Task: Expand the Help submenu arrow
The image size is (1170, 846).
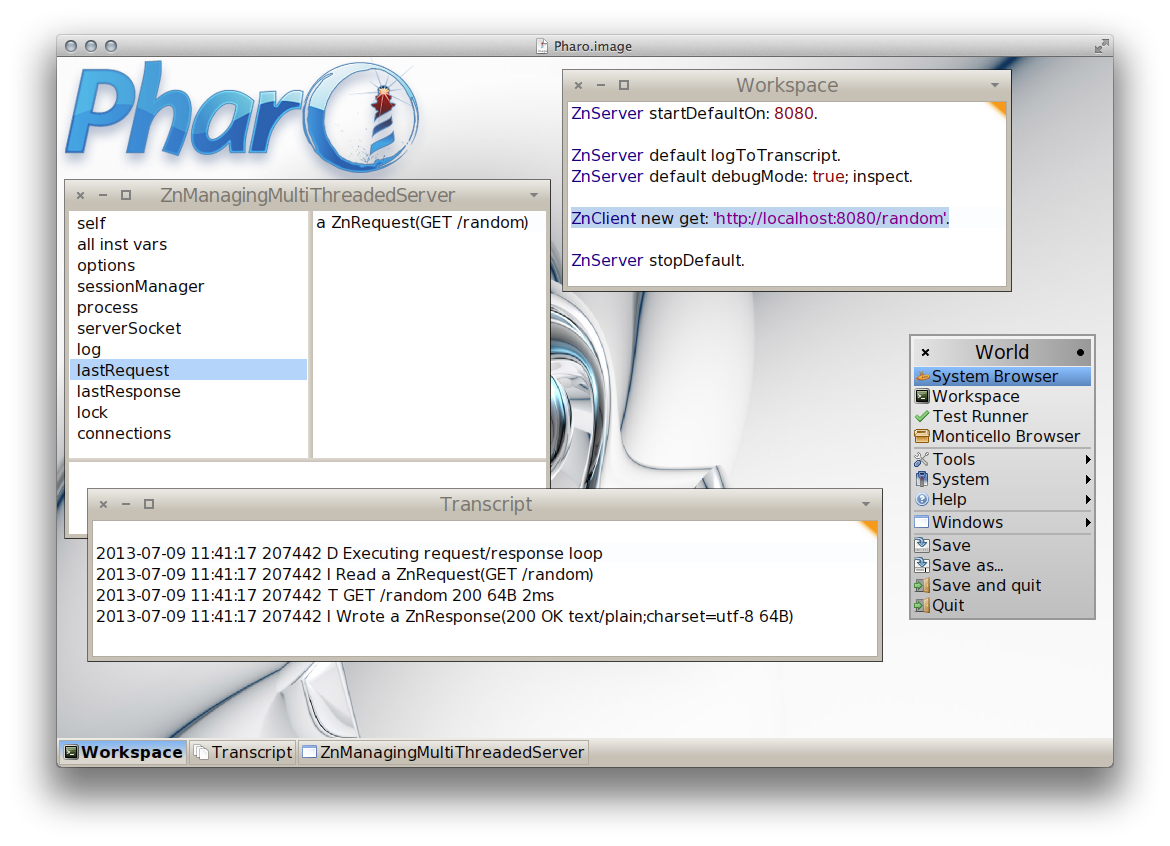Action: point(1088,500)
